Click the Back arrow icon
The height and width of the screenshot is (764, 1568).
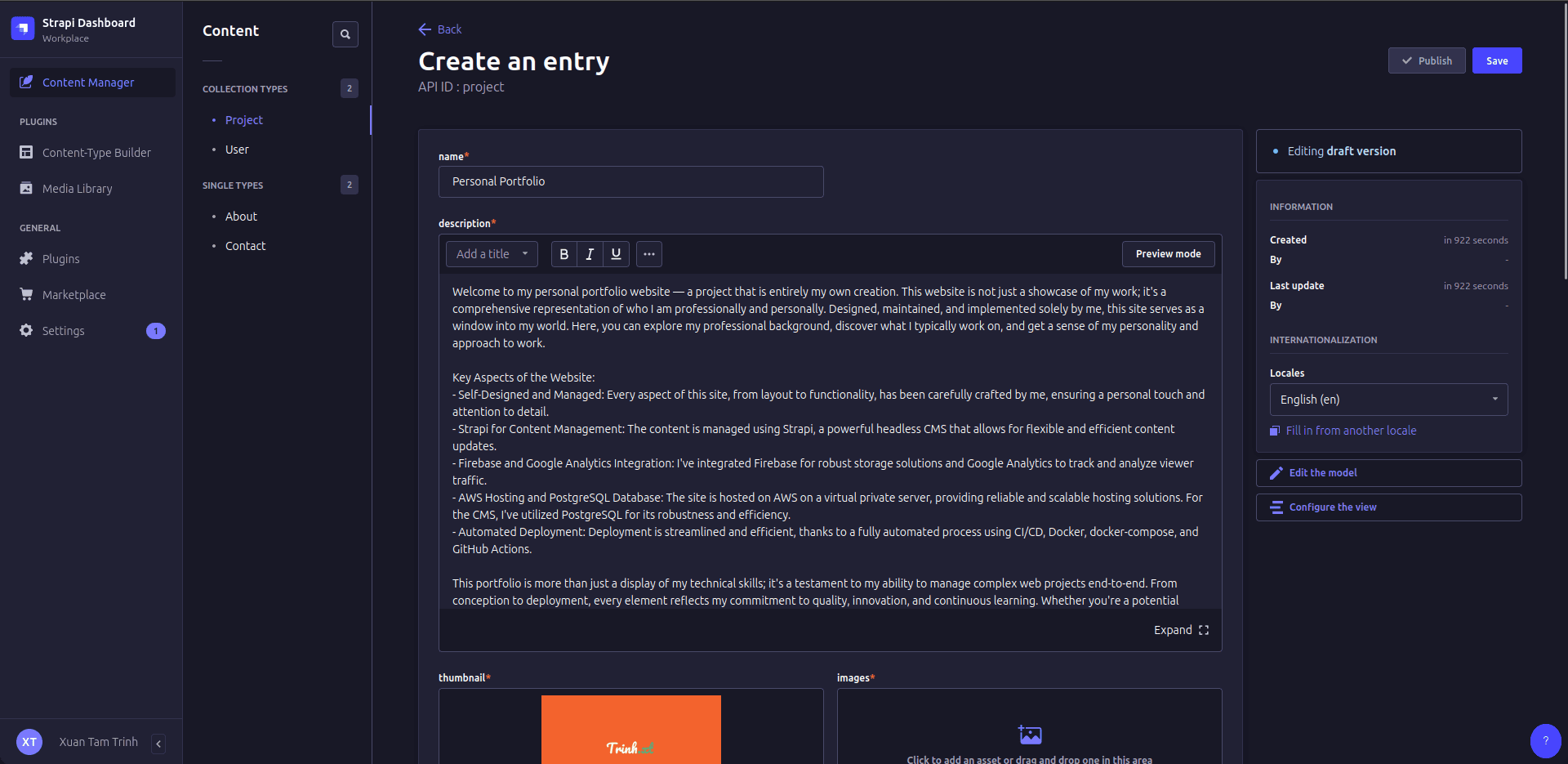(x=425, y=29)
